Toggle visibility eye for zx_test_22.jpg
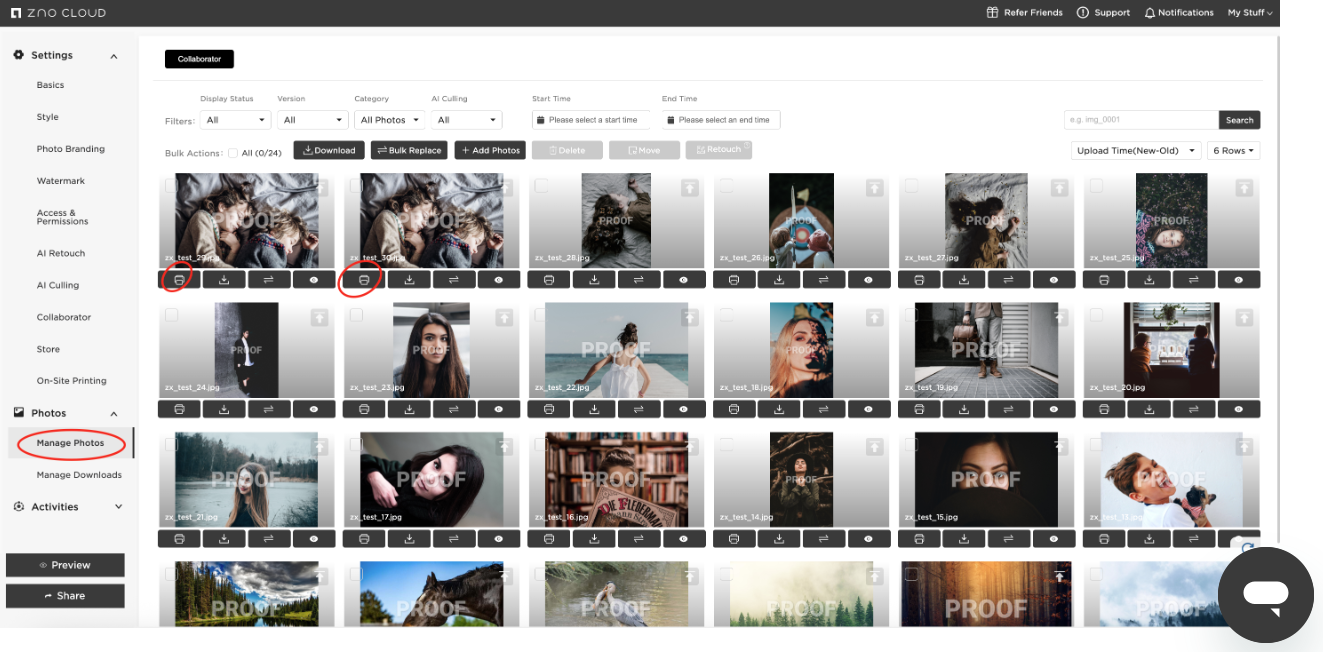This screenshot has width=1323, height=652. coord(684,409)
